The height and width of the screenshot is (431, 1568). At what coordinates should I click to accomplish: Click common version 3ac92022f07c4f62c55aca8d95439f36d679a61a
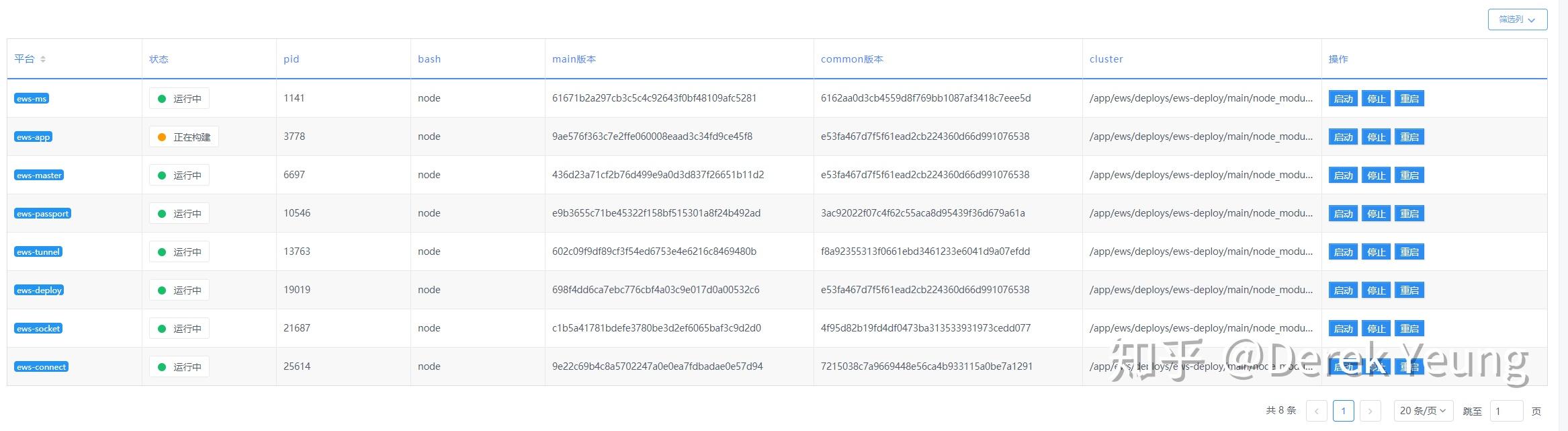click(922, 213)
